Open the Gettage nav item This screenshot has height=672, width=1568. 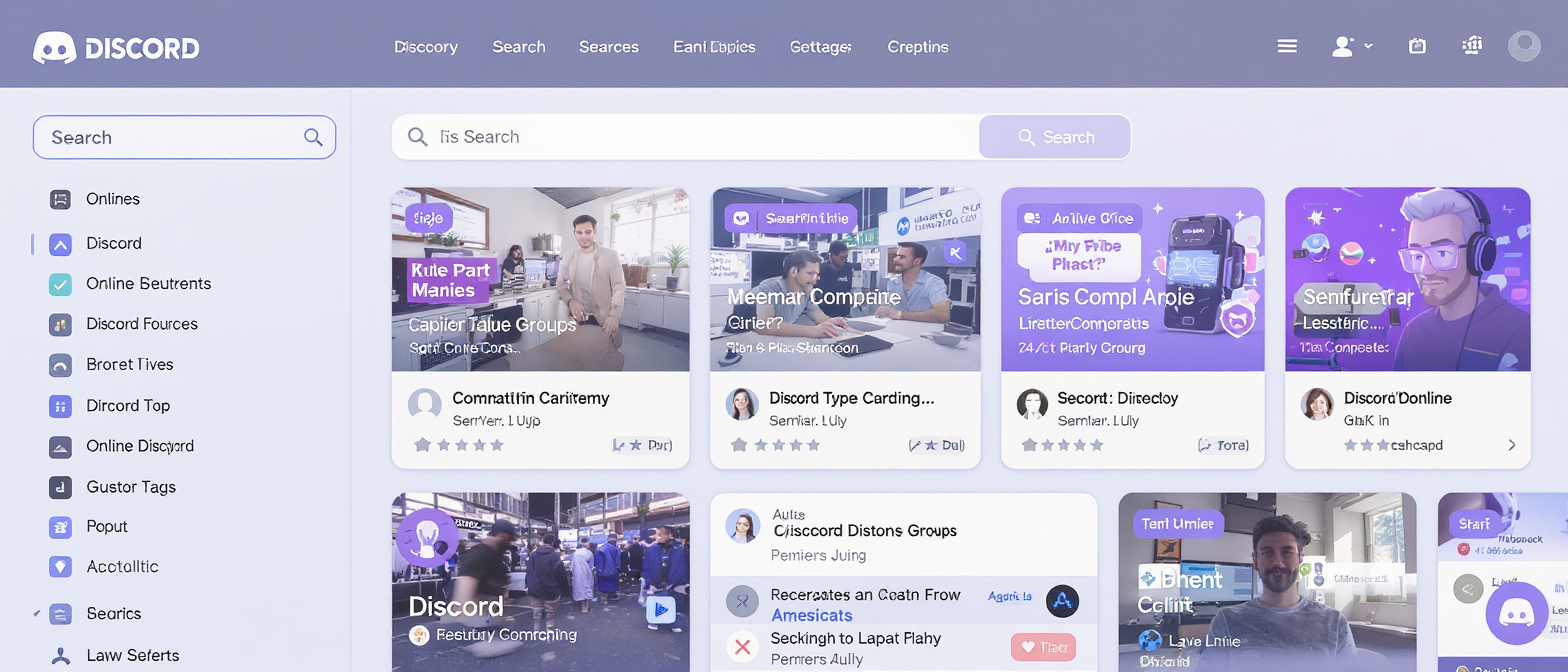click(821, 47)
